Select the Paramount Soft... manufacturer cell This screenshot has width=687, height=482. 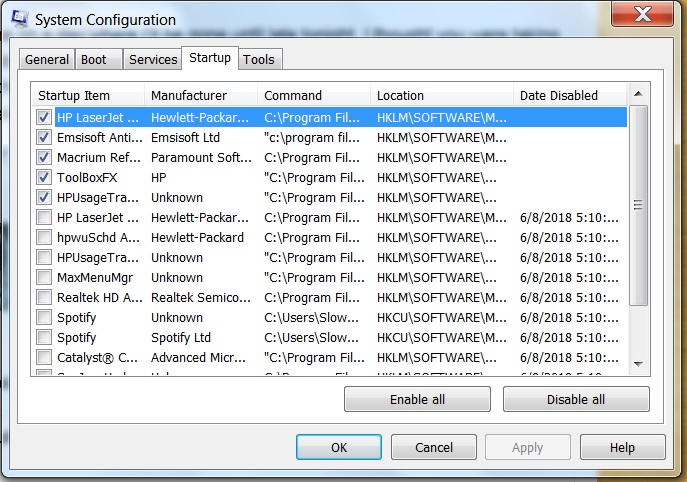coord(202,157)
